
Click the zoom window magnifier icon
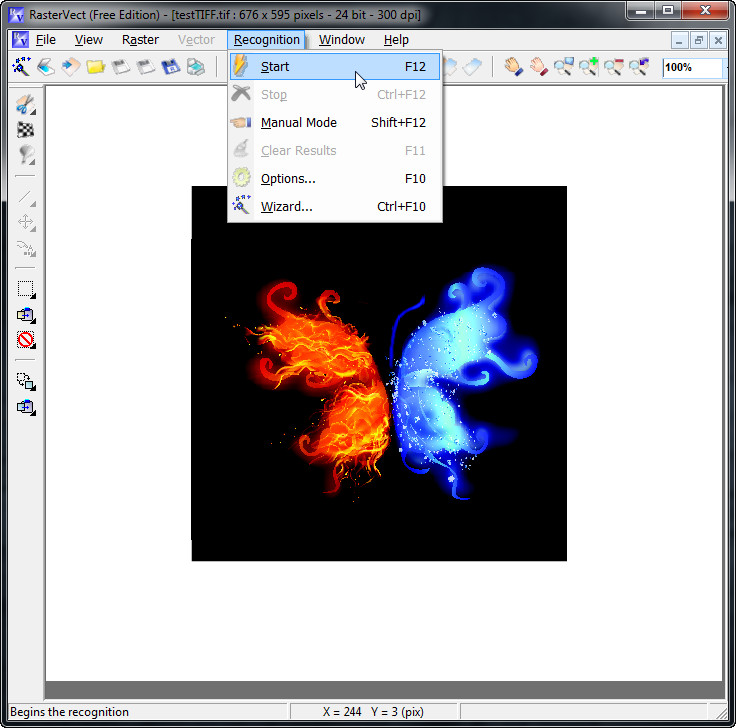563,67
